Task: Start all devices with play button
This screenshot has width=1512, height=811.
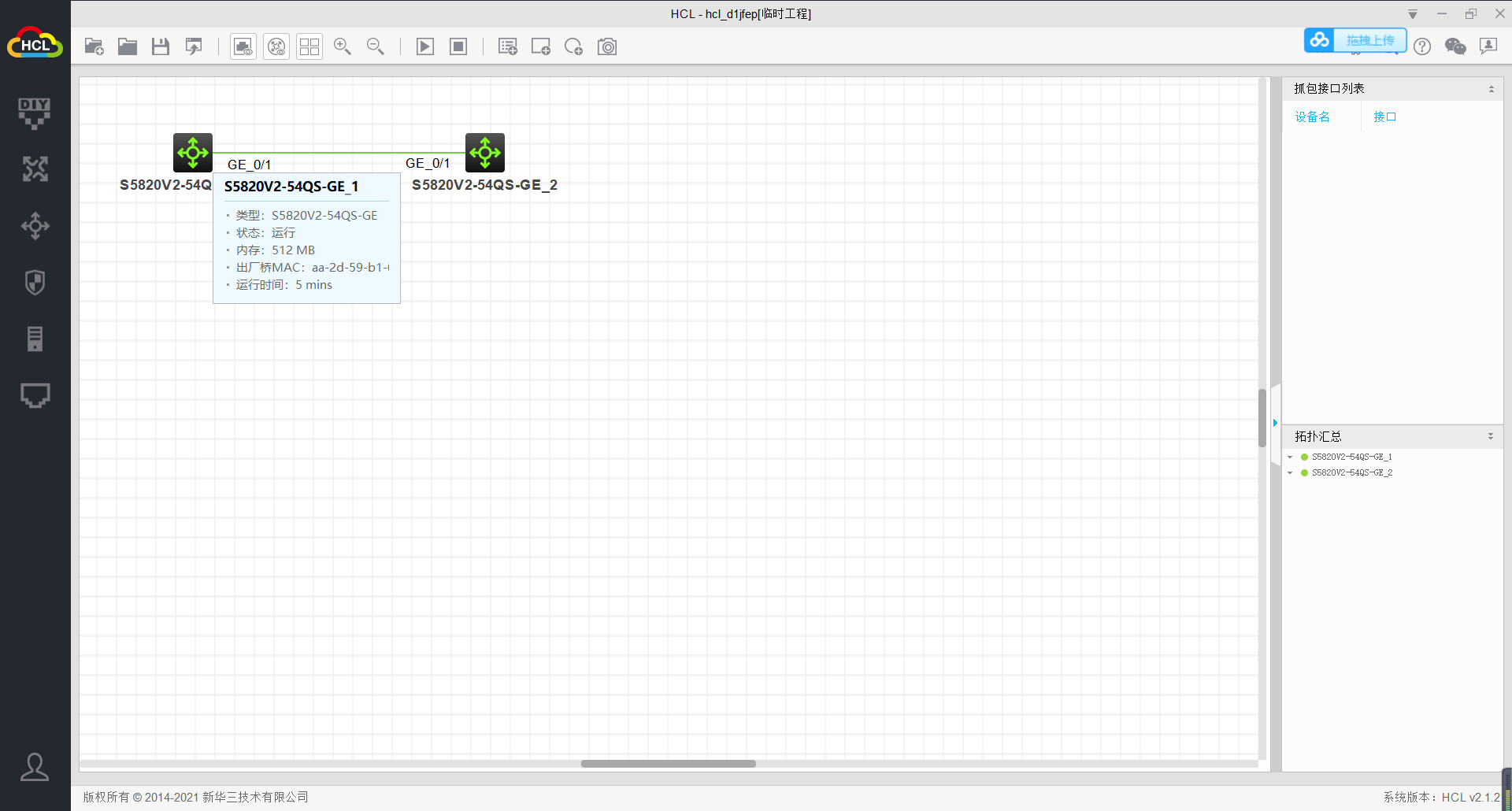Action: coord(425,46)
